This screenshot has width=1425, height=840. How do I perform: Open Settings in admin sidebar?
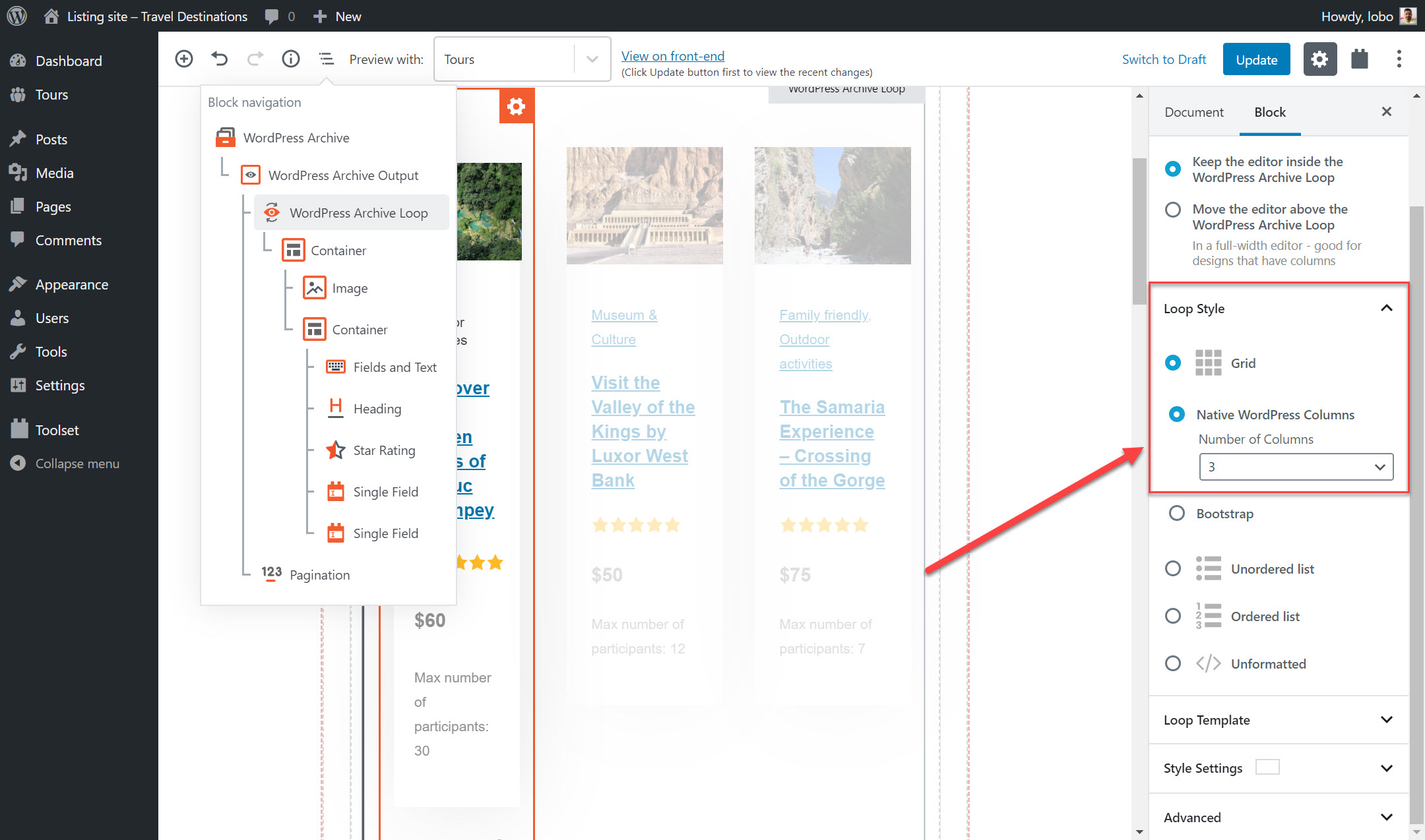[59, 385]
